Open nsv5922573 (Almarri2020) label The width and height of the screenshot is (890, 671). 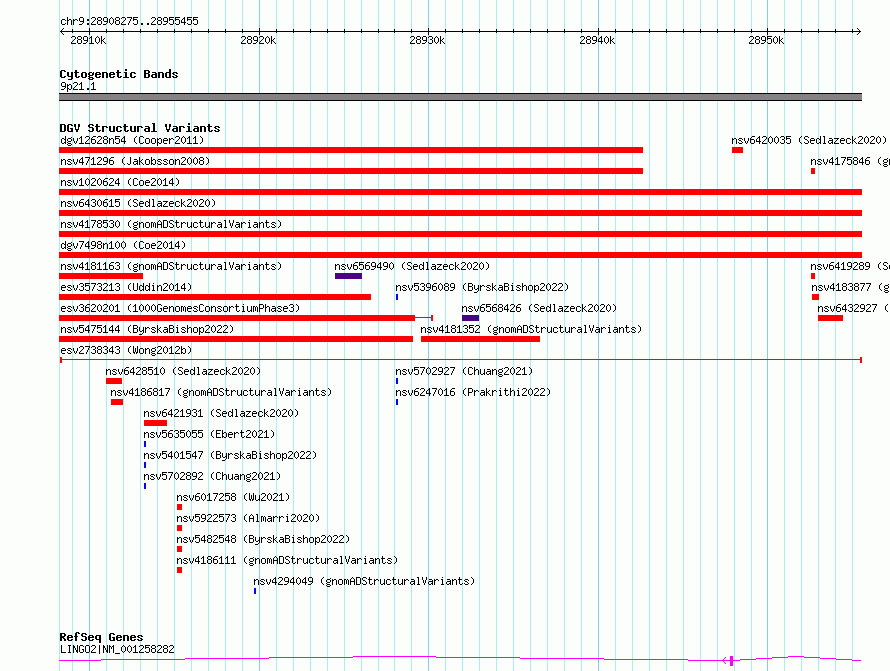[x=249, y=518]
